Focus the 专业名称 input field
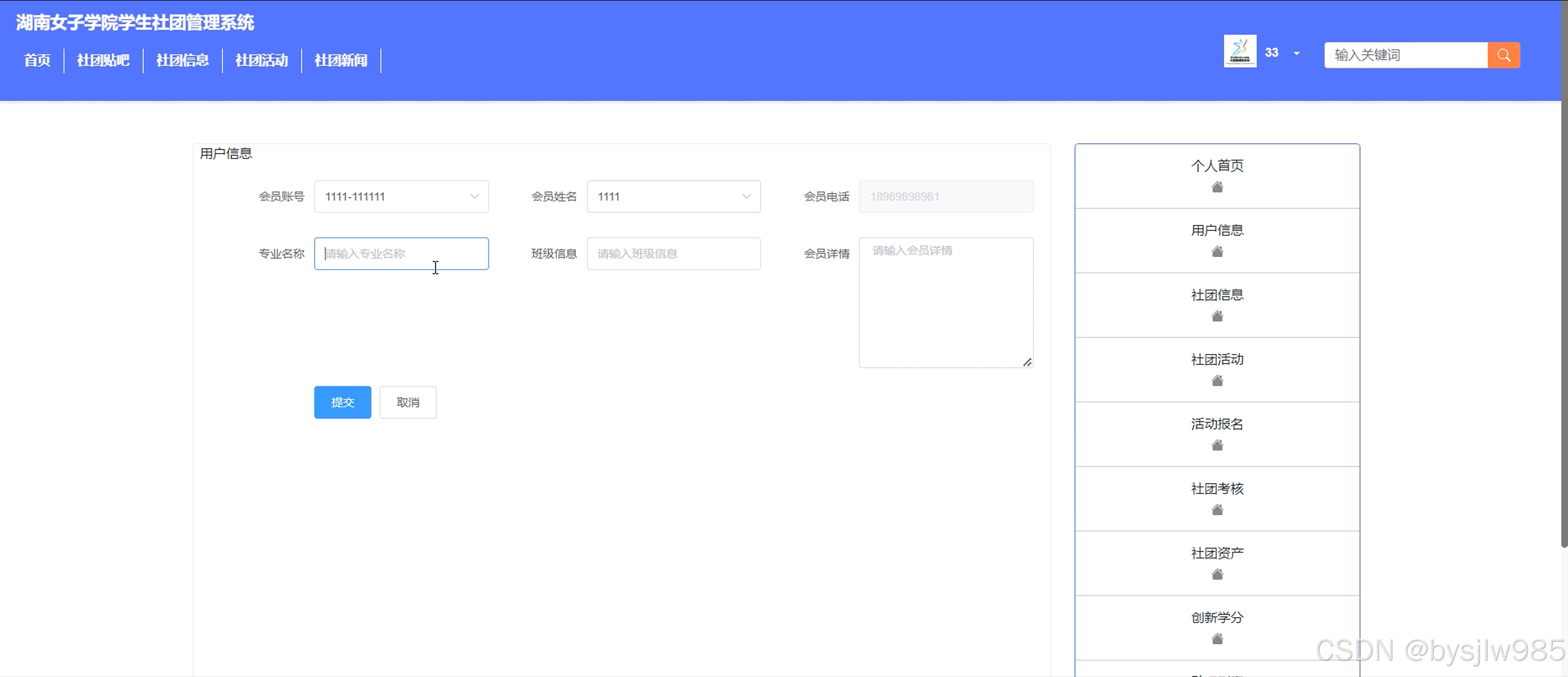1568x677 pixels. pos(401,254)
